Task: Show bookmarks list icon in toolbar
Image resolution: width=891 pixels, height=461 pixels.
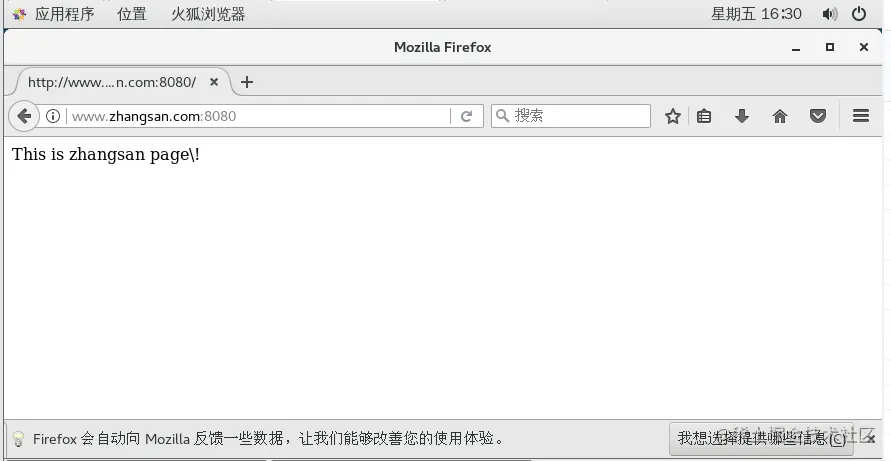Action: [704, 116]
